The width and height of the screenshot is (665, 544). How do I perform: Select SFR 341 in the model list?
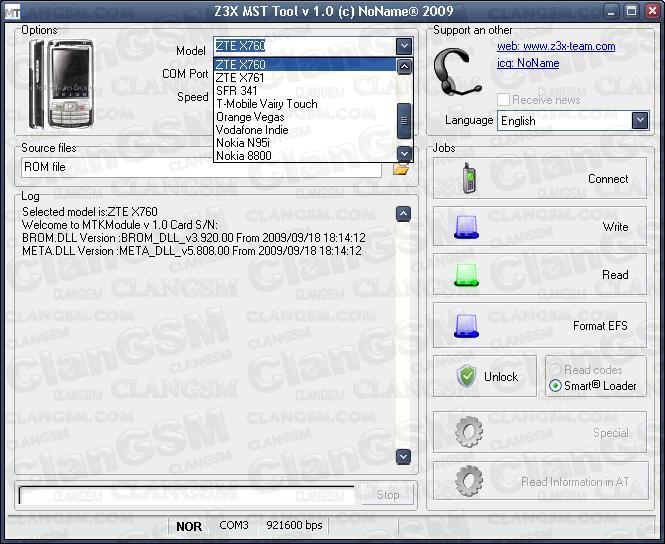click(305, 91)
